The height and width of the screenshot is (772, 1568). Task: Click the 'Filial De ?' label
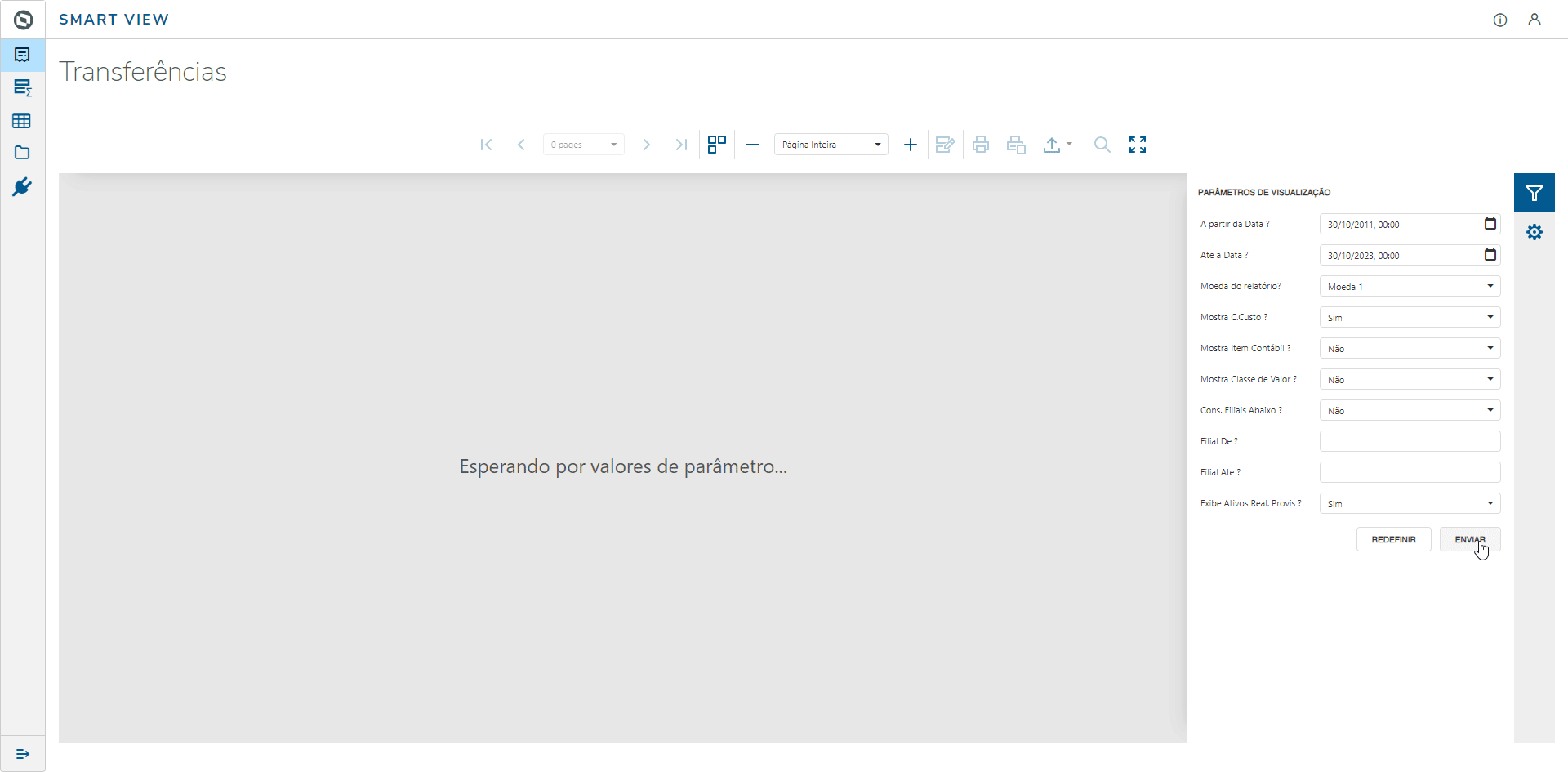pos(1219,441)
